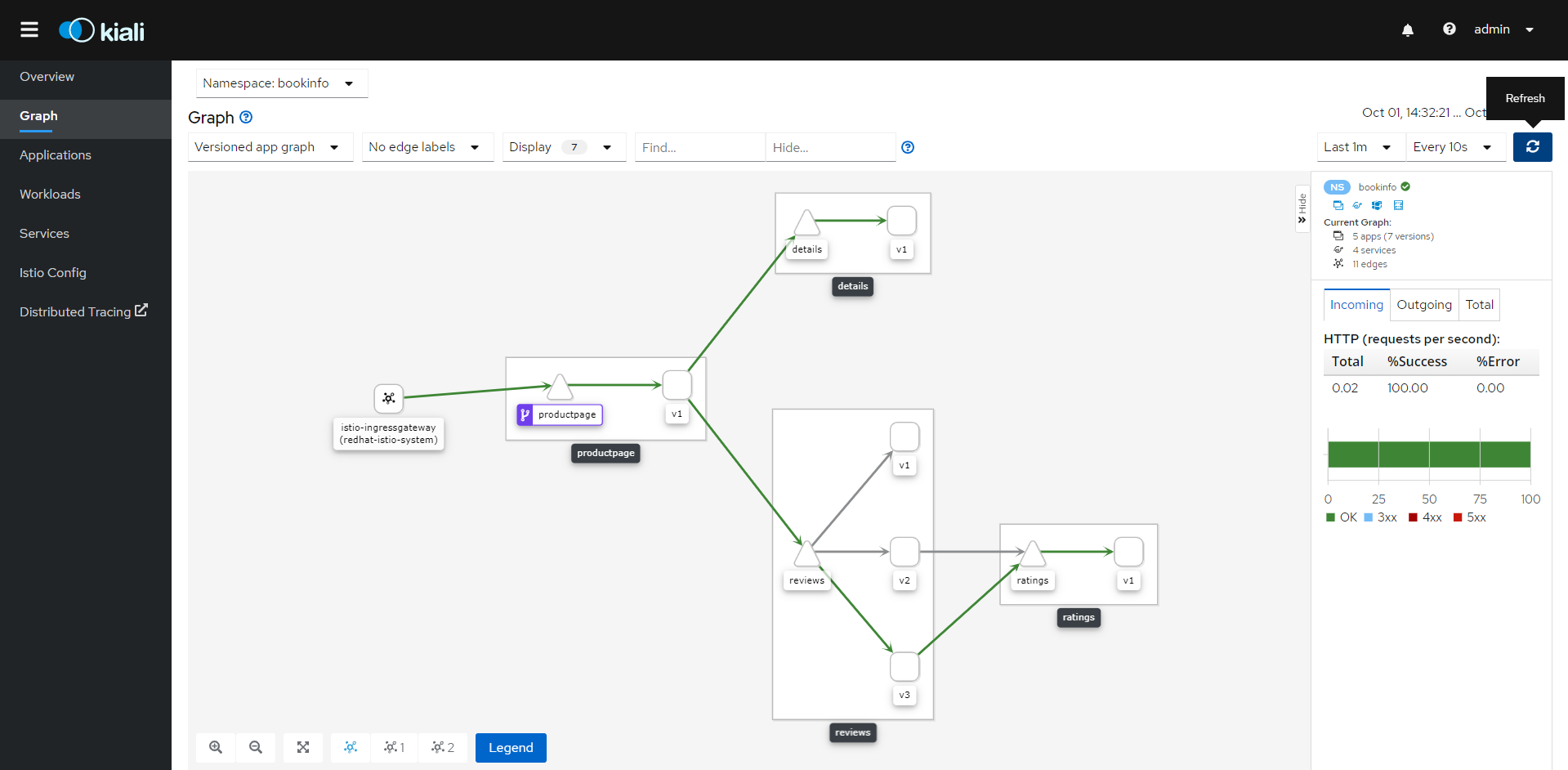1568x770 pixels.
Task: Open the help question-mark menu in header
Action: (x=1449, y=29)
